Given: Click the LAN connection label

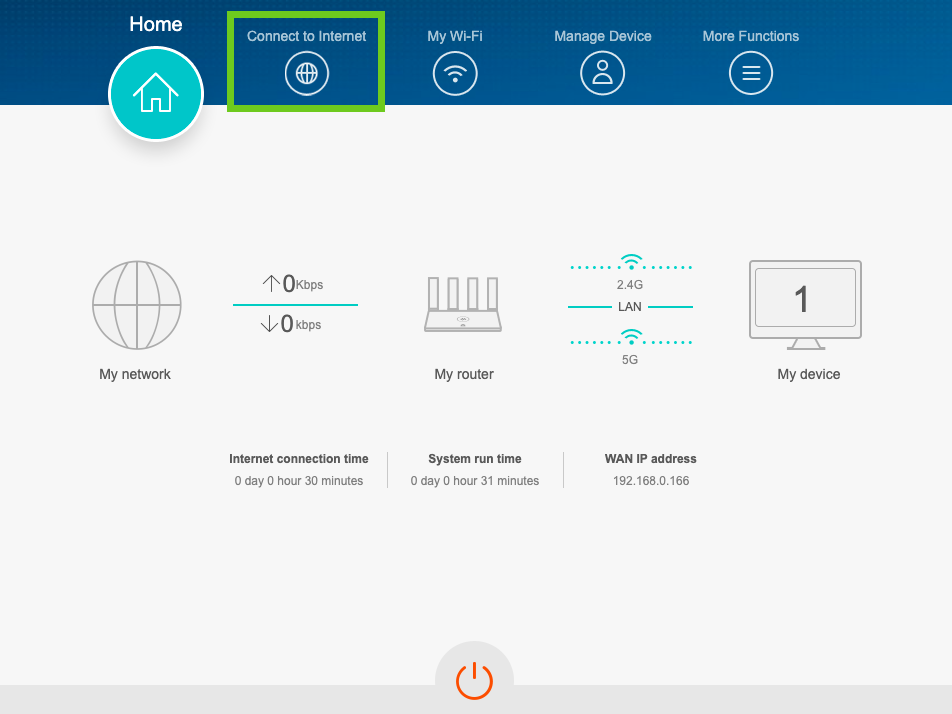Looking at the screenshot, I should [630, 307].
